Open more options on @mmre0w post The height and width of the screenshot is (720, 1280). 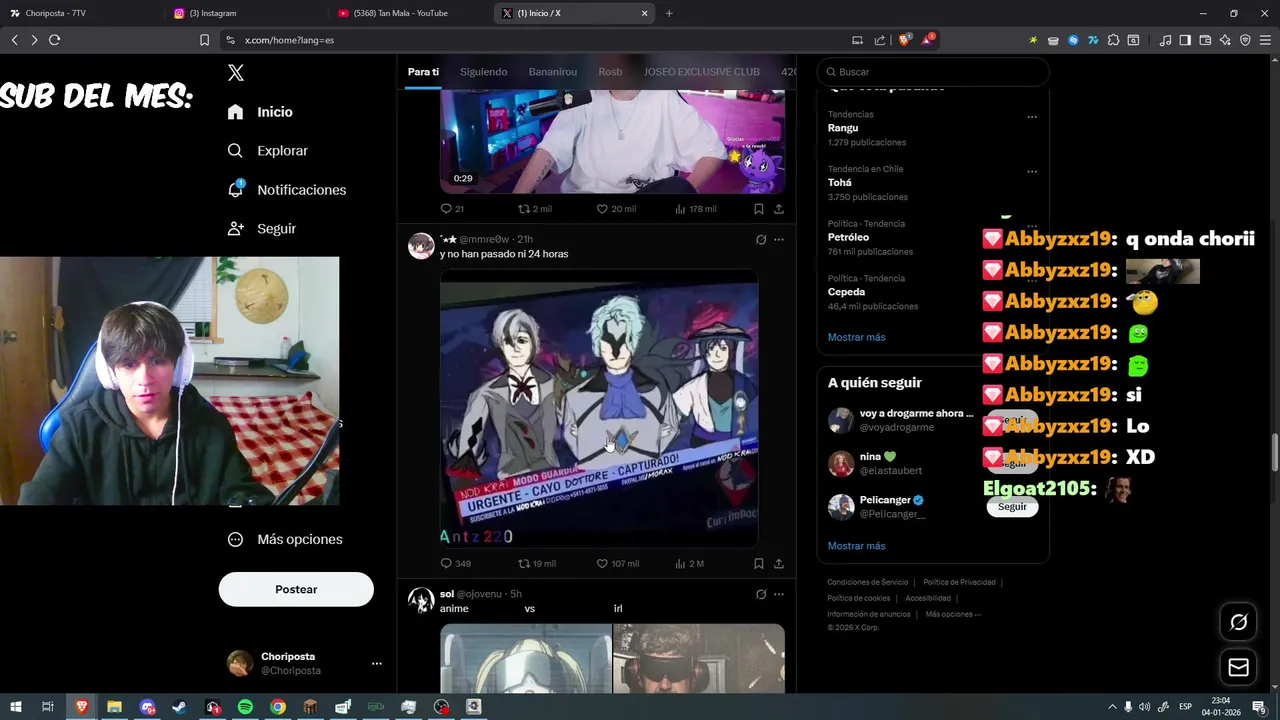click(779, 240)
